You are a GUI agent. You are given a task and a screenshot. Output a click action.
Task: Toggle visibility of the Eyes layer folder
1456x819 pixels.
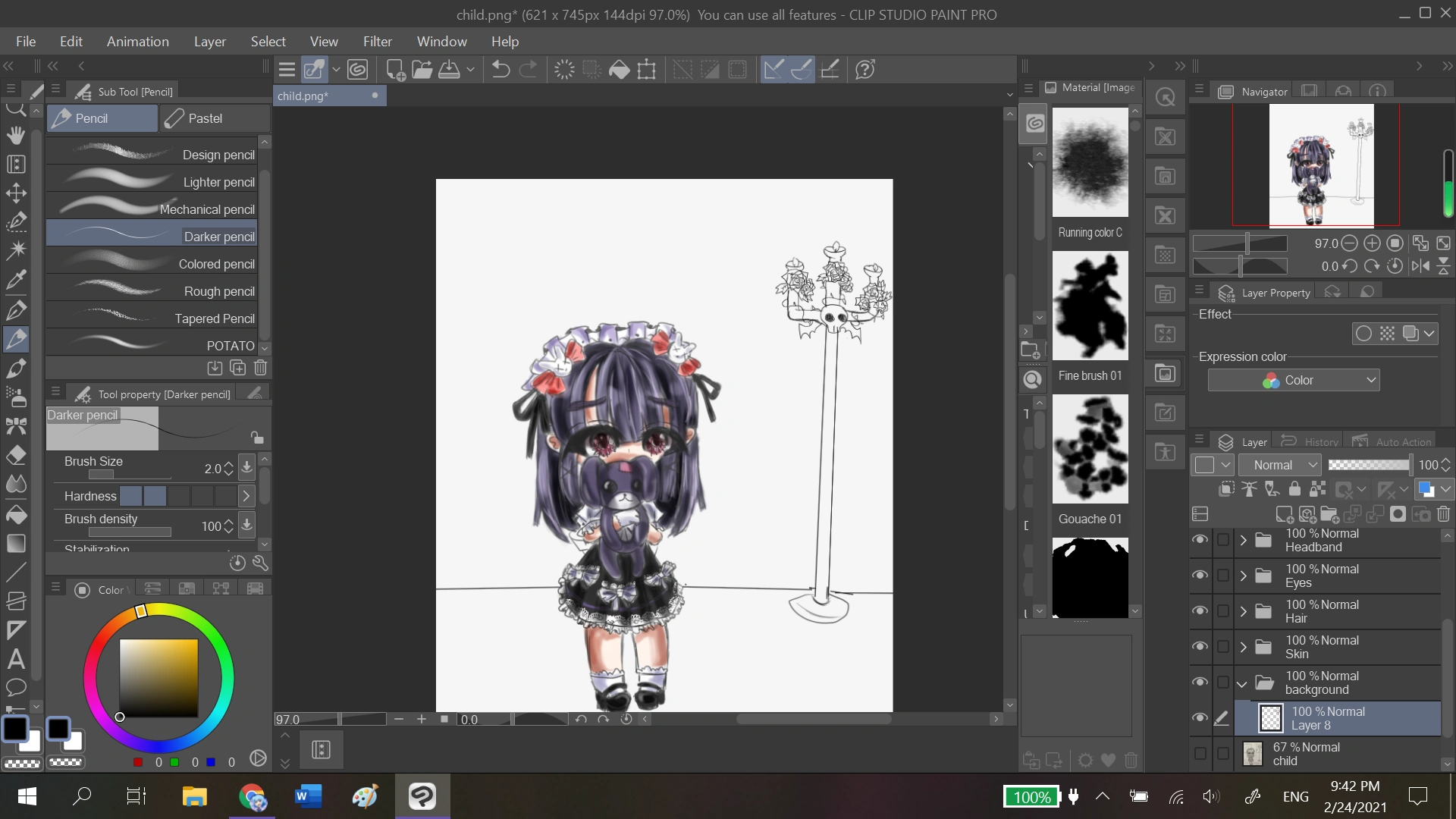click(x=1200, y=575)
